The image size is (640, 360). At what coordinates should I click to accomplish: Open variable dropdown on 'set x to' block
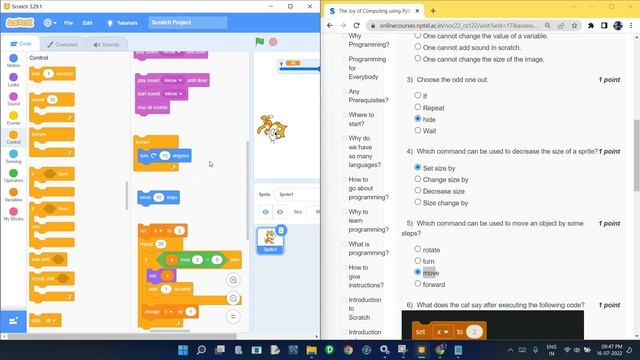pyautogui.click(x=157, y=231)
